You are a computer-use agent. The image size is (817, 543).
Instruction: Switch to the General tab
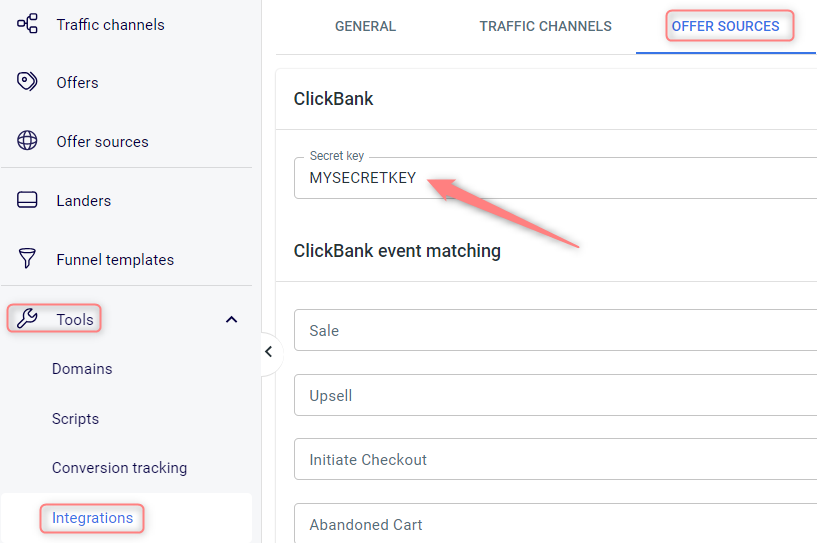click(365, 27)
